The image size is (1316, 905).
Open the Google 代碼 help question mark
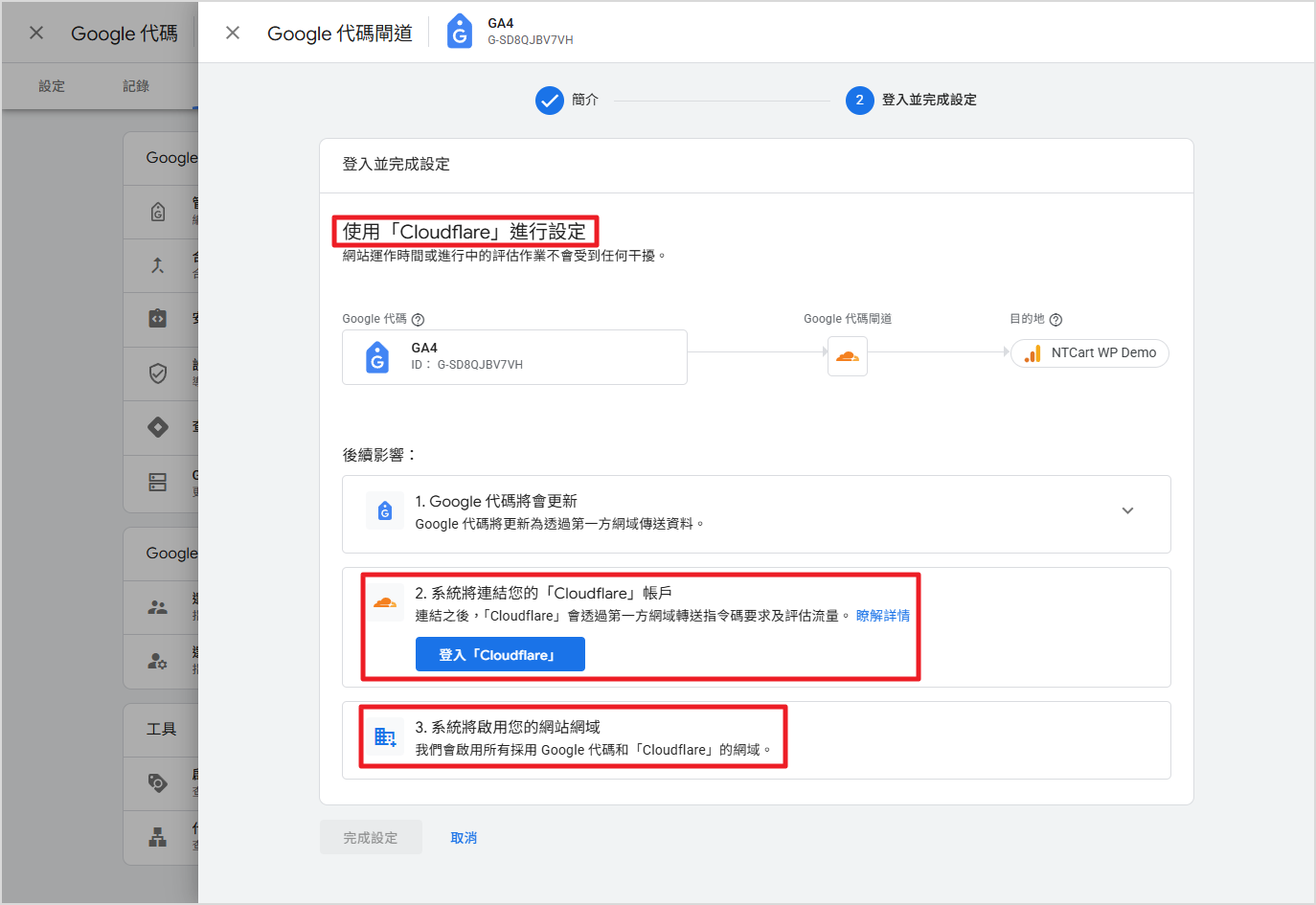coord(418,320)
